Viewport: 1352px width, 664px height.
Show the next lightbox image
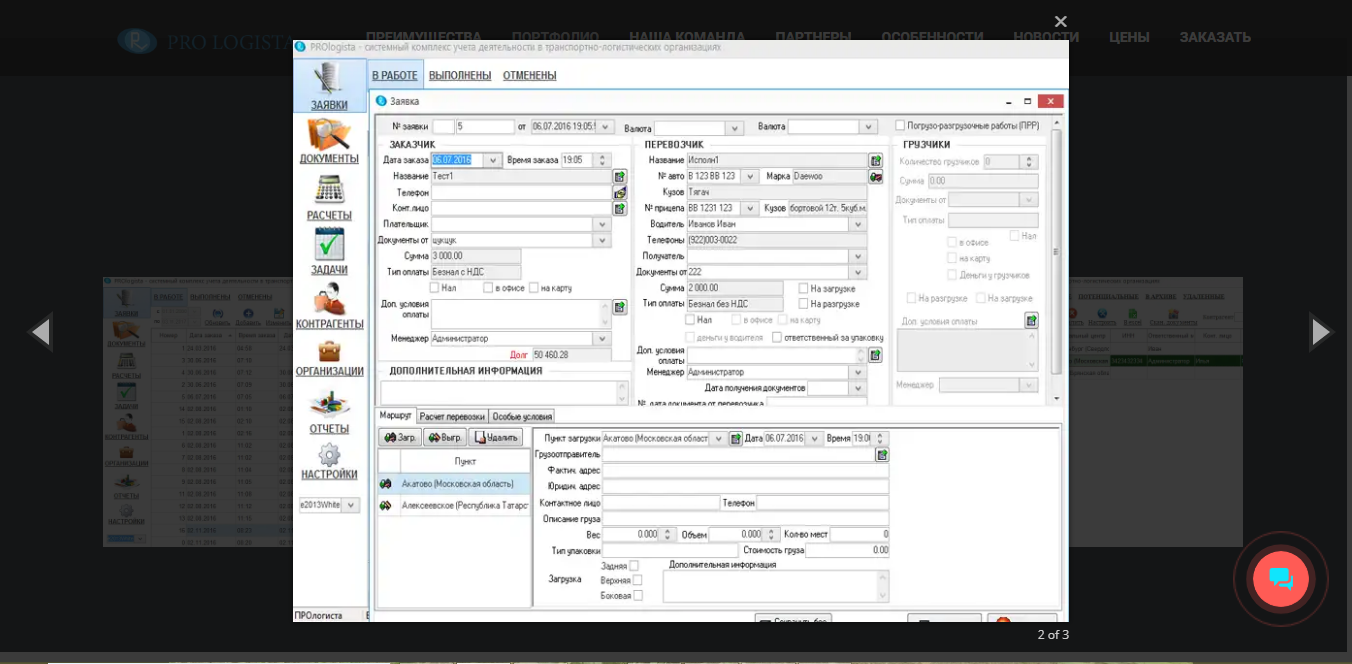coord(1319,332)
